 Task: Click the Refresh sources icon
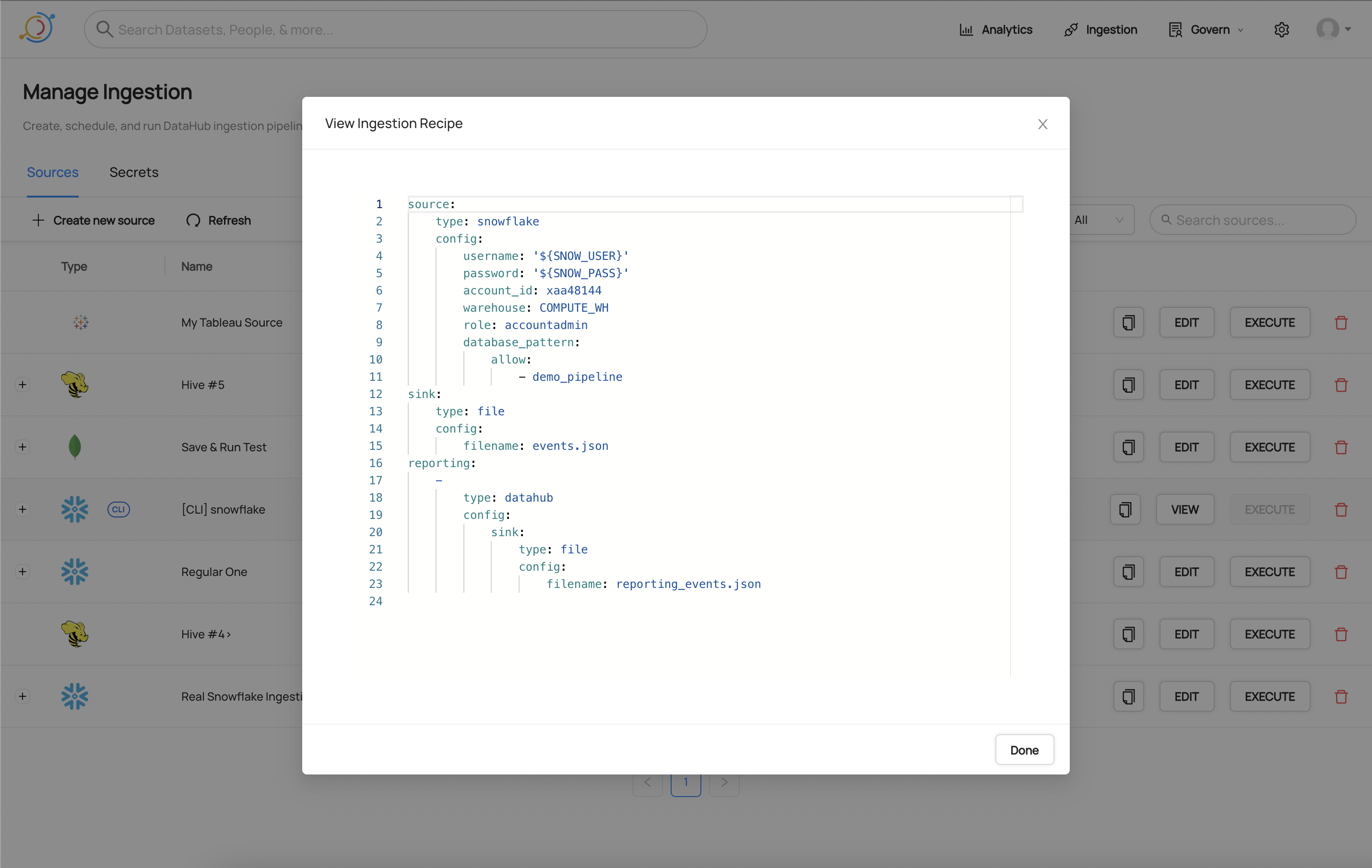(x=193, y=221)
